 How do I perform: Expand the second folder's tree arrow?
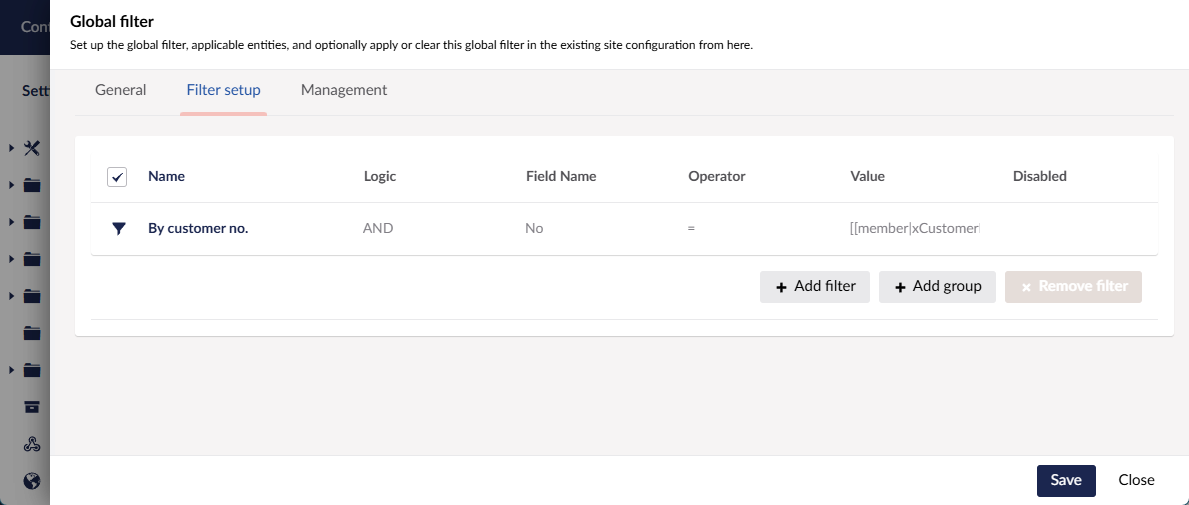[11, 222]
